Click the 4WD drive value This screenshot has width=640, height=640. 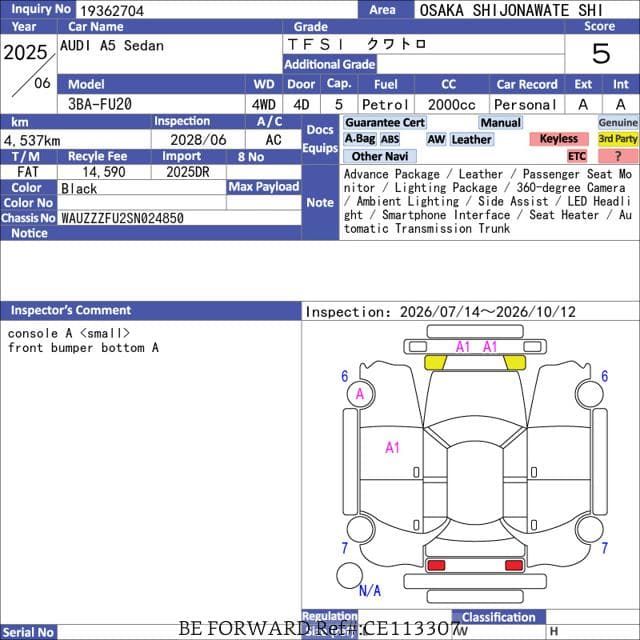point(263,104)
